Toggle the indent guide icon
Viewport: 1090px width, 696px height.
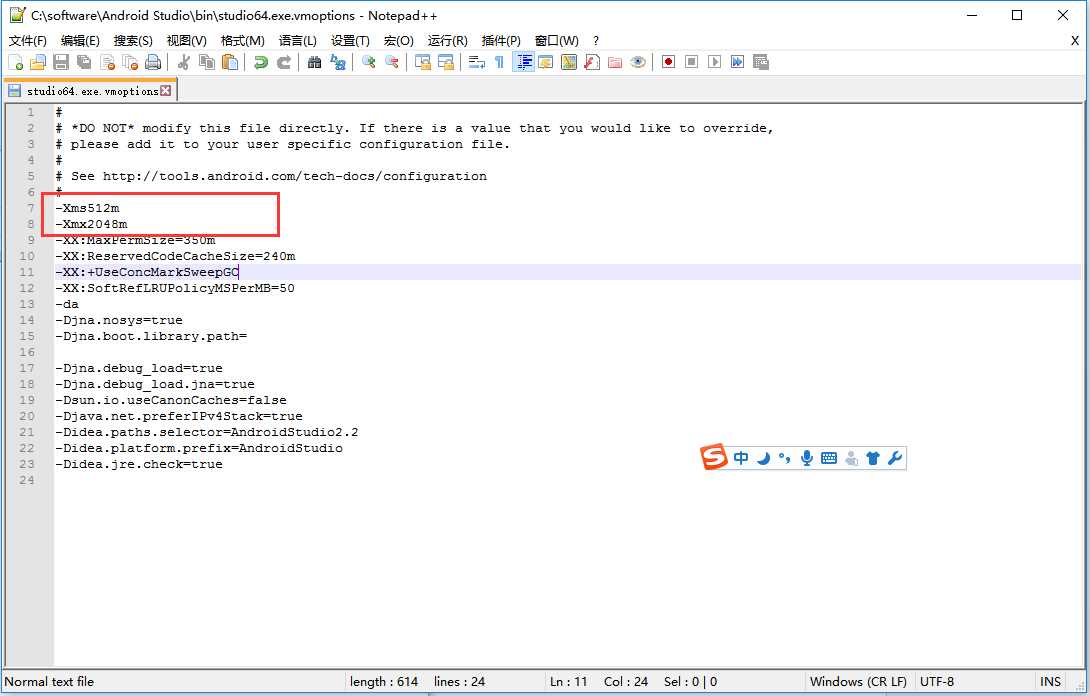click(523, 62)
